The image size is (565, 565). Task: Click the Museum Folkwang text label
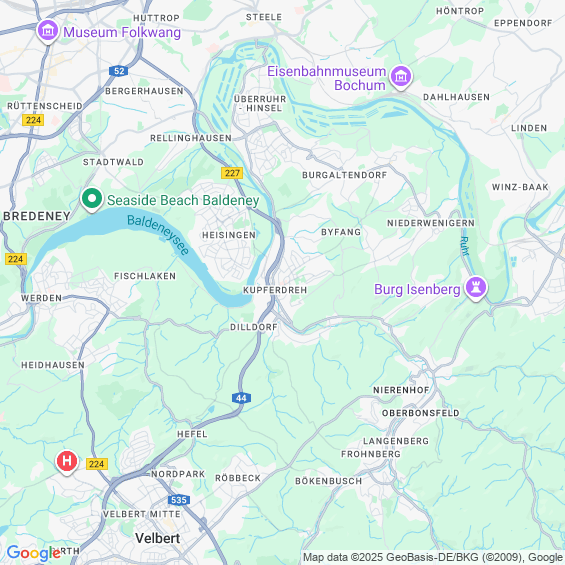pos(122,32)
